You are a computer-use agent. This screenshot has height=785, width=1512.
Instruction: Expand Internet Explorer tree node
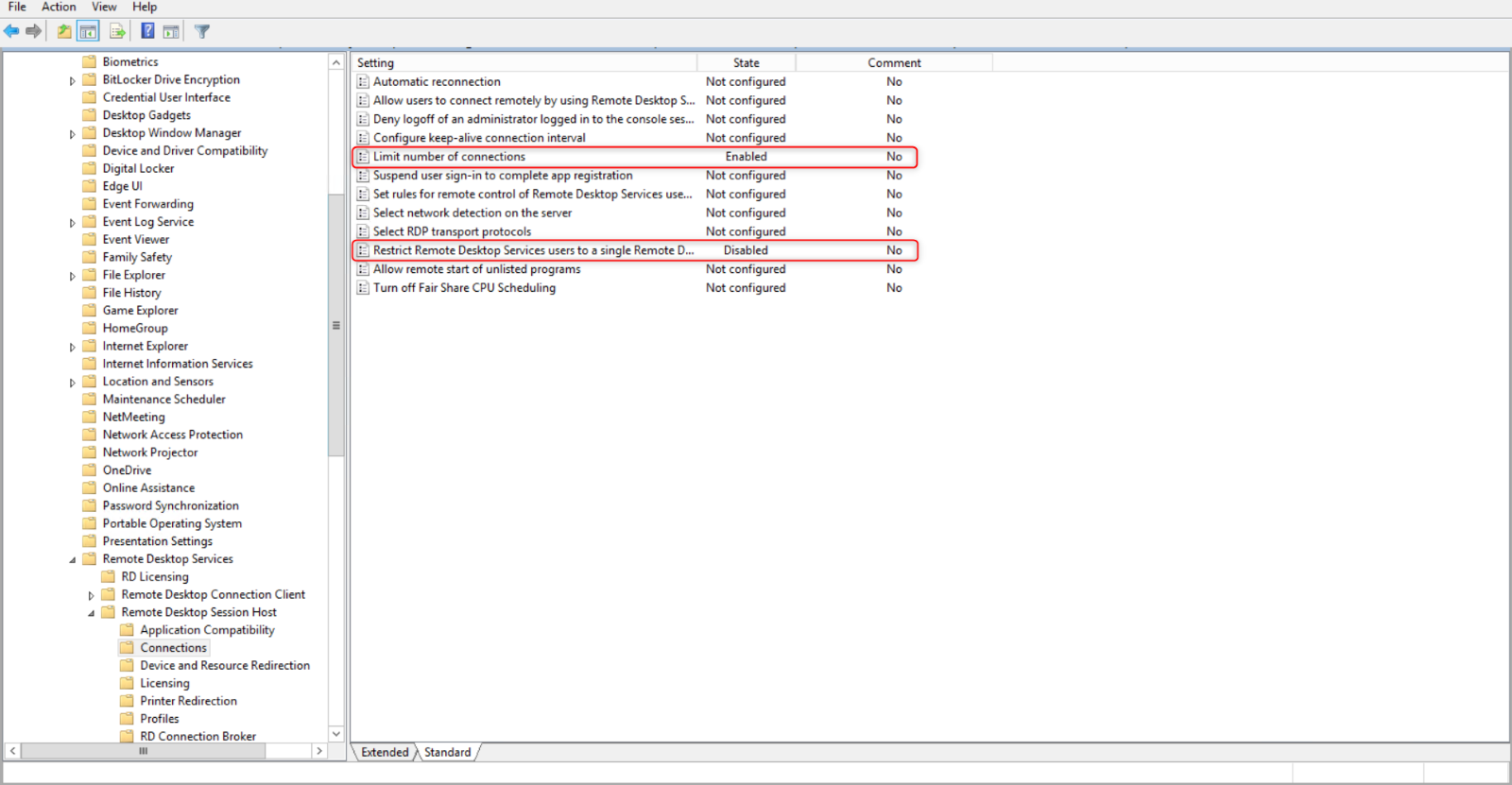pos(73,347)
